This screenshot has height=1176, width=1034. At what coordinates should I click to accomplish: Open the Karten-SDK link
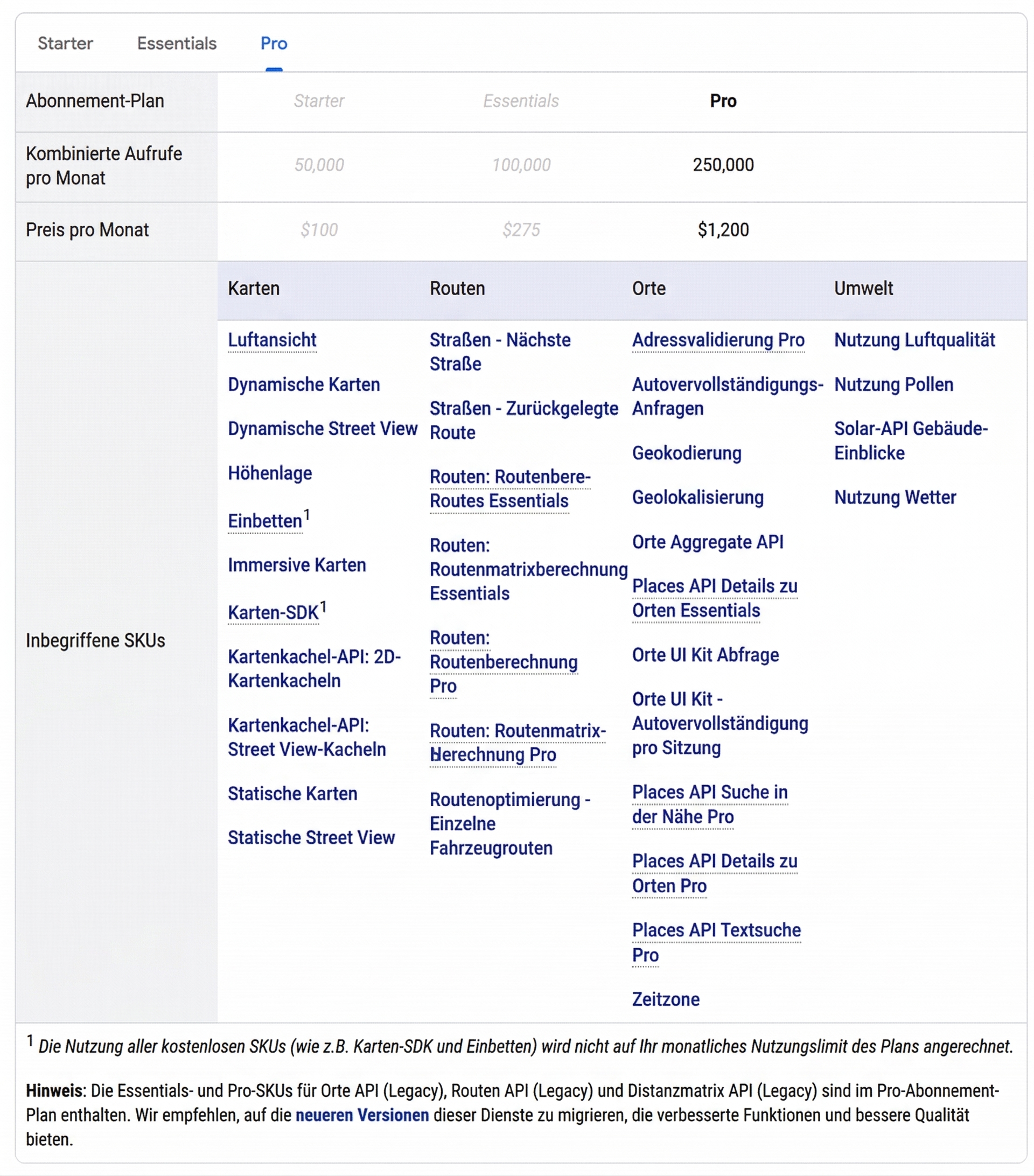click(273, 612)
